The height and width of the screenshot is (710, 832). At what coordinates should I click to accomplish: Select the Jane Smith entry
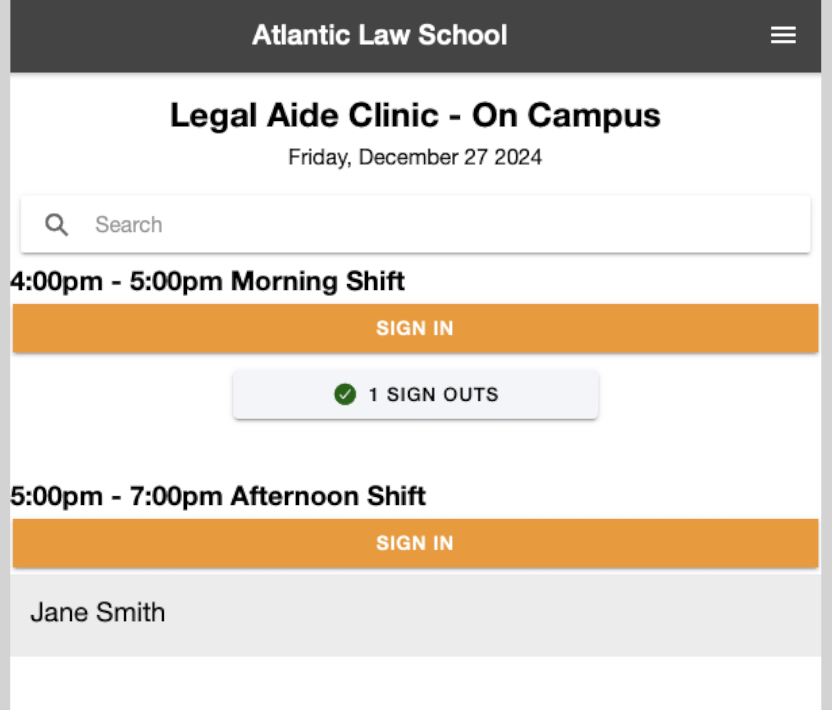point(98,613)
